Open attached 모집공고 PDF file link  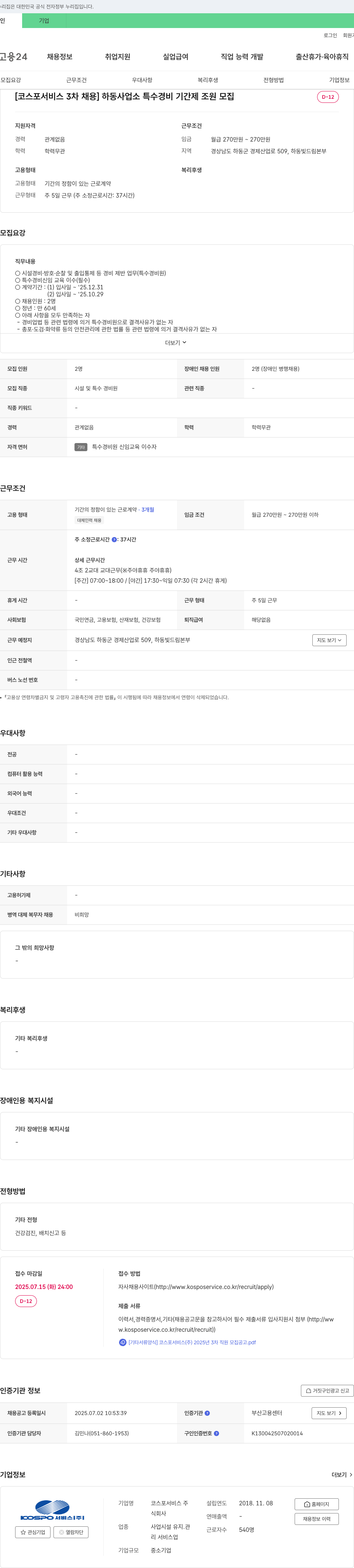point(192,1342)
